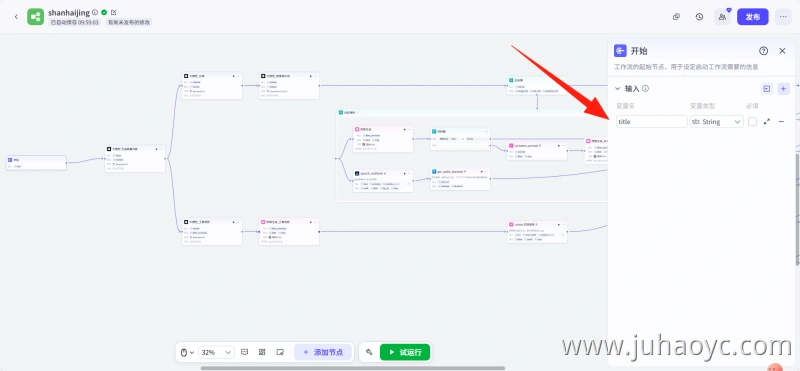This screenshot has width=800, height=371.
Task: Toggle the 必填 checkbox for title
Action: [752, 121]
